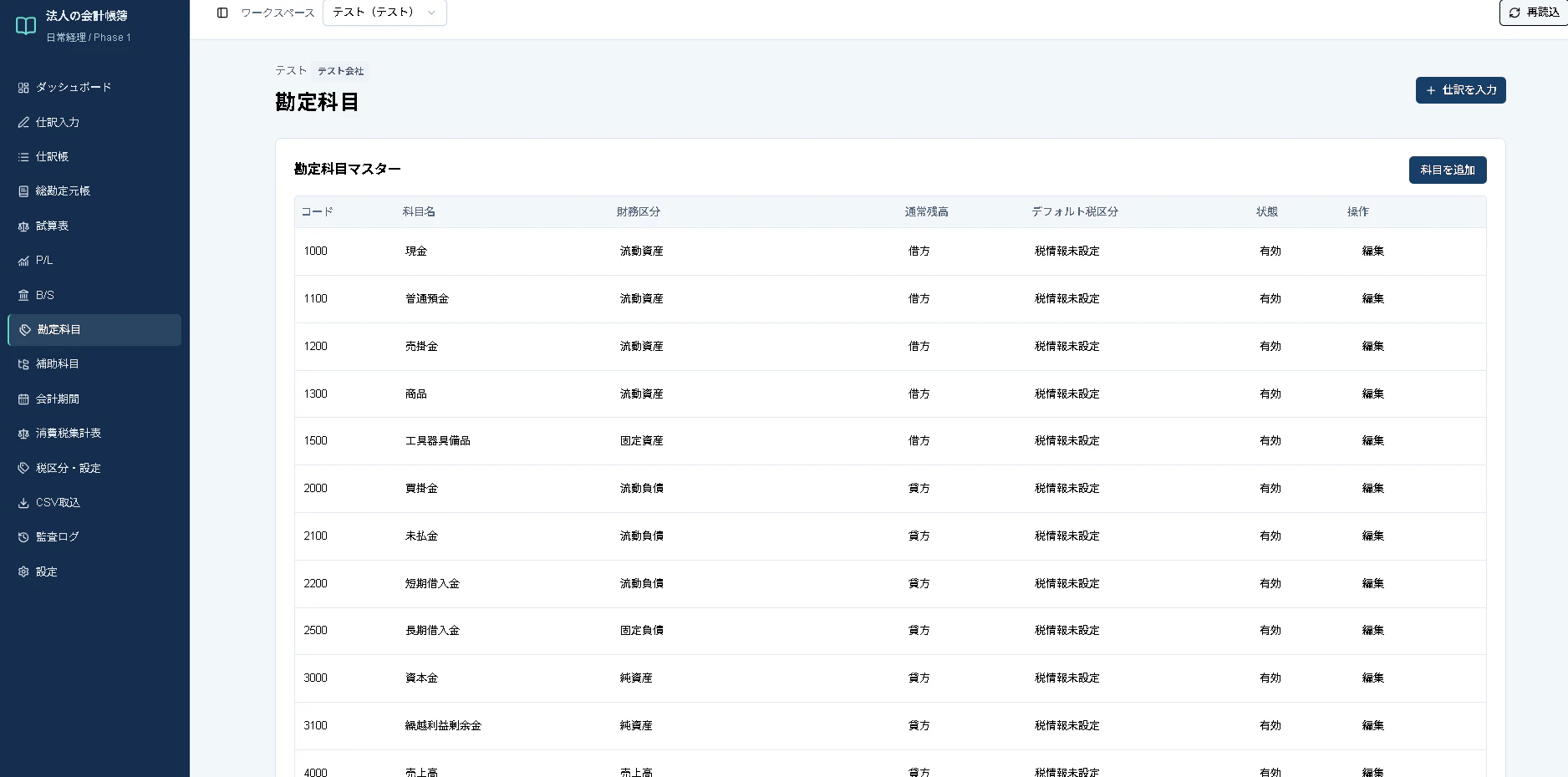The image size is (1568, 777).
Task: Click the 固定負債 classification cell
Action: (641, 631)
